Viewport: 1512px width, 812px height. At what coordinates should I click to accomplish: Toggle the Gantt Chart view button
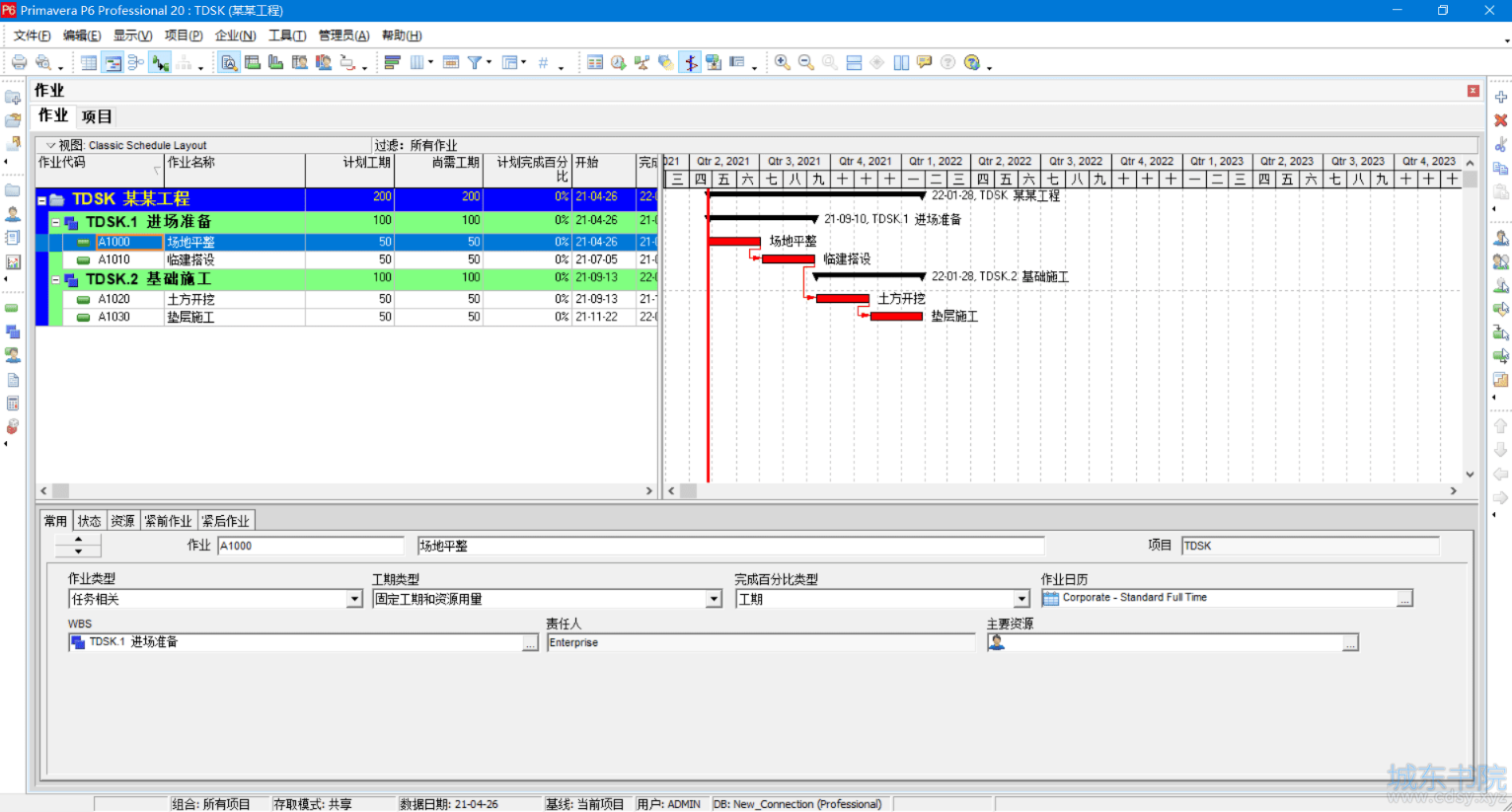113,62
